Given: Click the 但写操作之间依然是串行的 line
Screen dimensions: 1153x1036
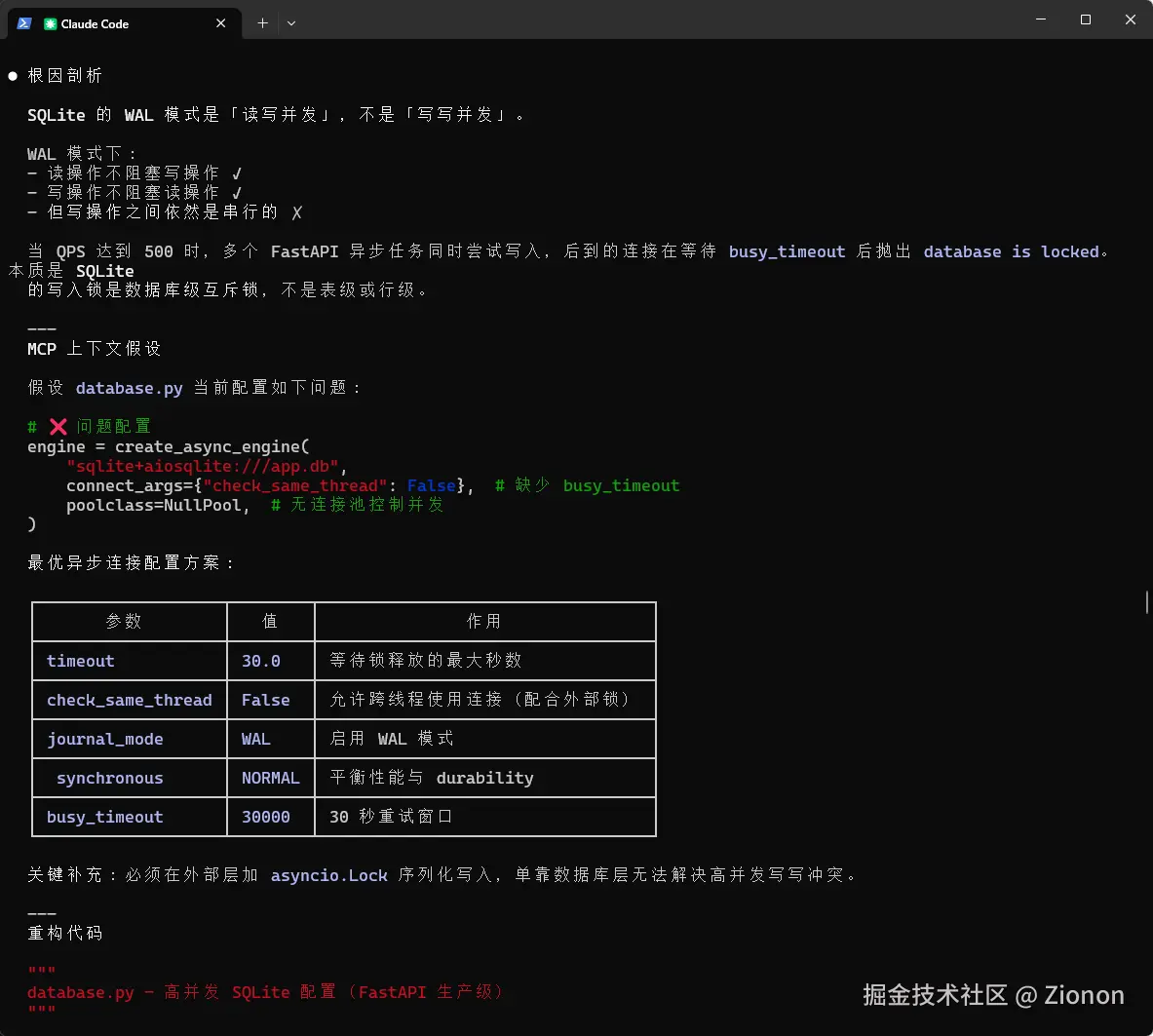Looking at the screenshot, I should click(165, 212).
